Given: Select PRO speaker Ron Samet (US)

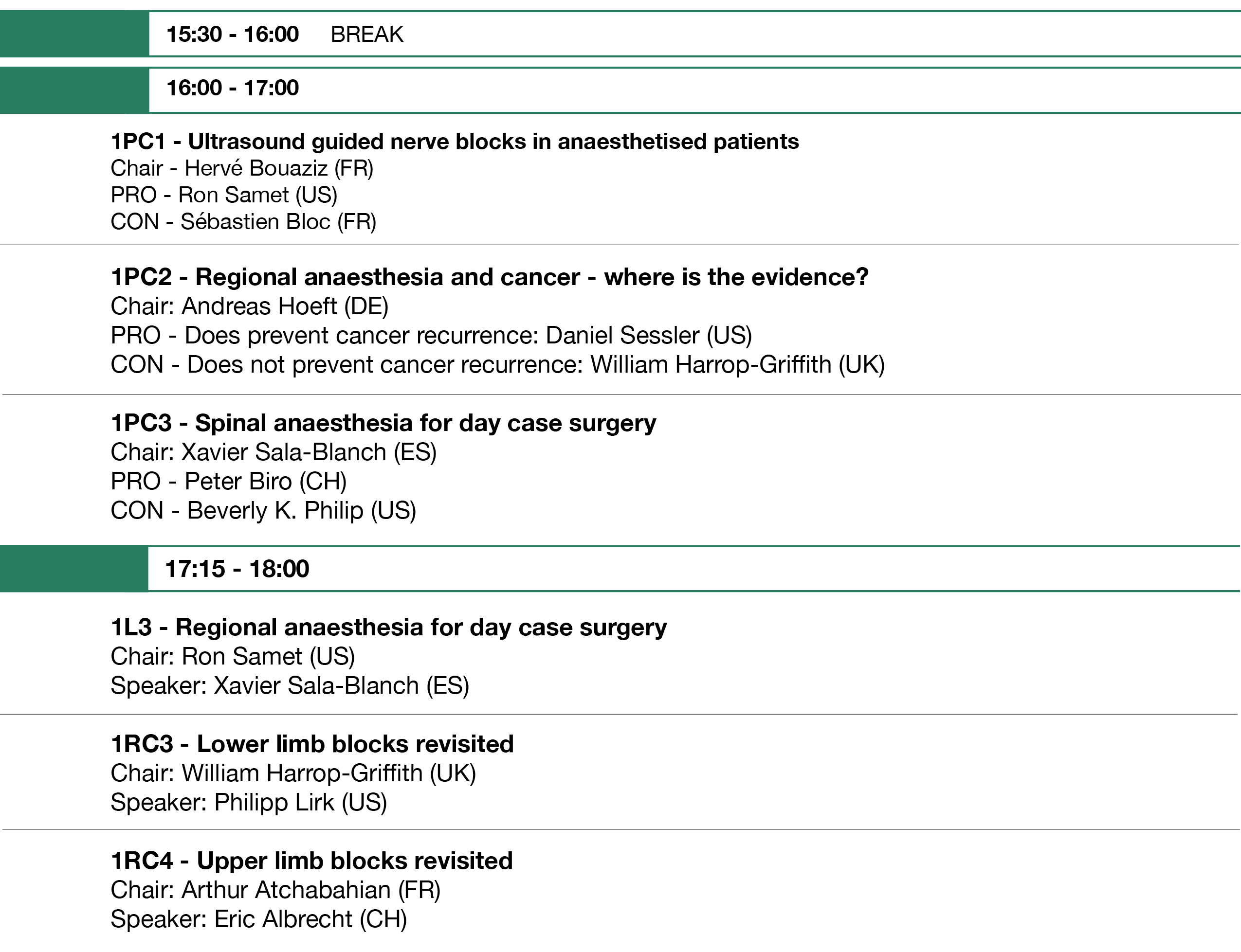Looking at the screenshot, I should pyautogui.click(x=224, y=195).
